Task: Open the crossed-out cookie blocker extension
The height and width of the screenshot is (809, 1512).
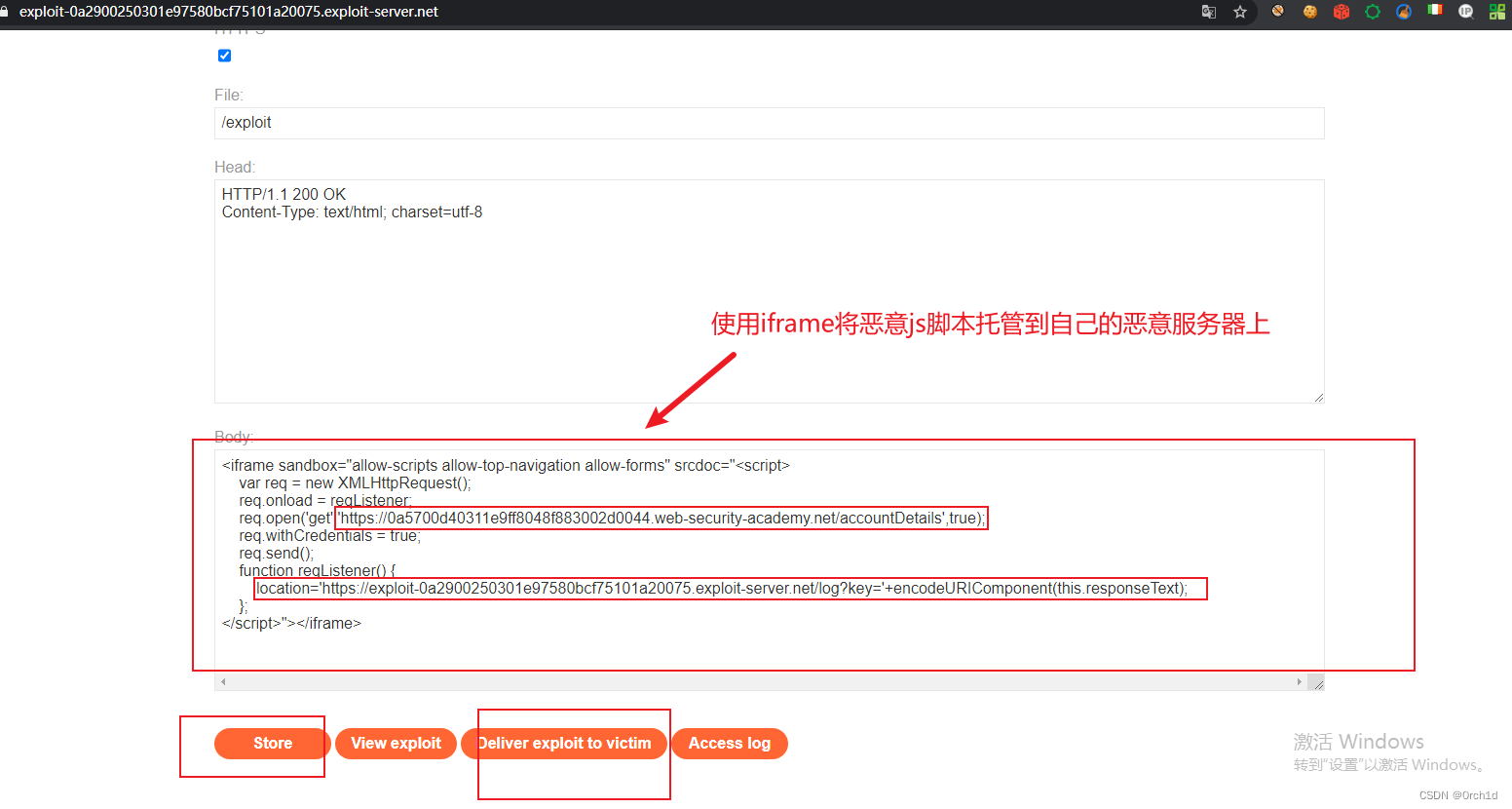Action: coord(1278,12)
